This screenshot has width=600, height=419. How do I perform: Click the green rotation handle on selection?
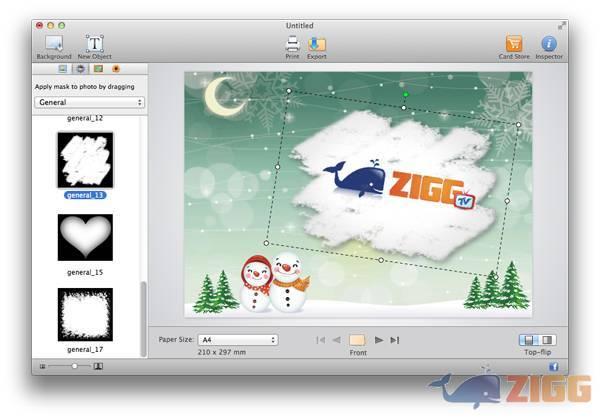(405, 96)
